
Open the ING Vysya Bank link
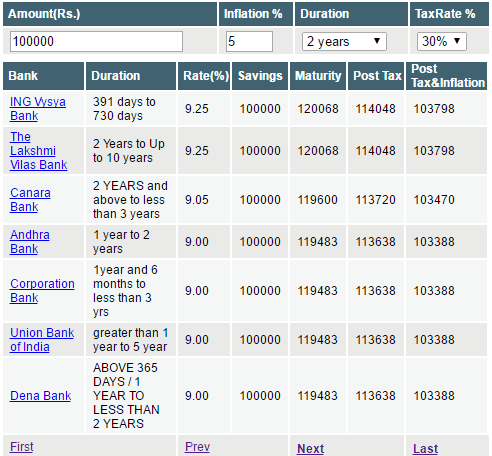point(38,109)
